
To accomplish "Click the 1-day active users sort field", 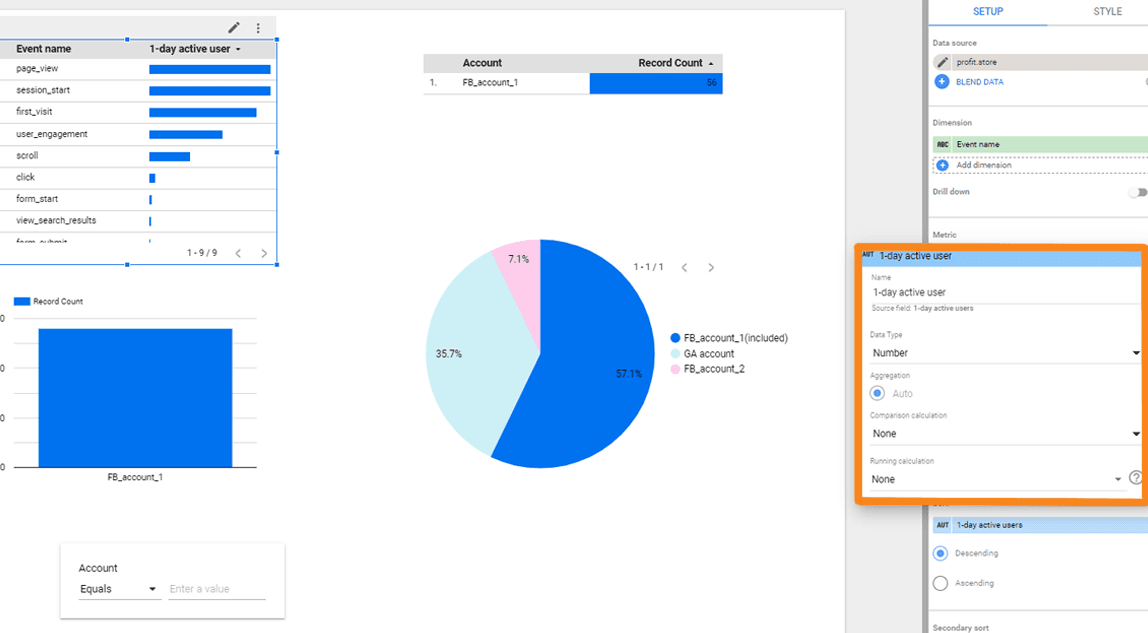I will pos(1040,525).
